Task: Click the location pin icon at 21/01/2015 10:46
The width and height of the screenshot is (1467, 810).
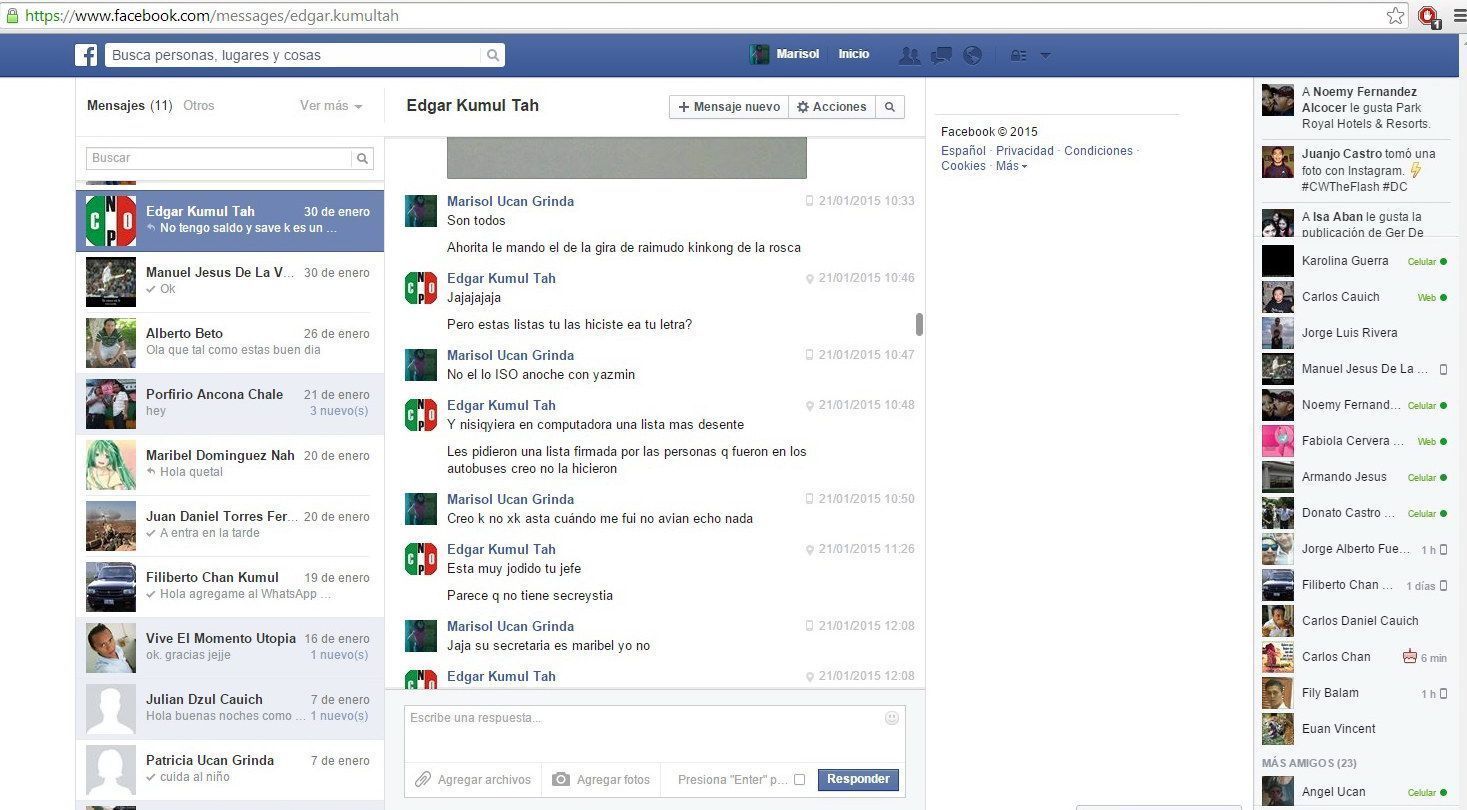Action: [810, 279]
